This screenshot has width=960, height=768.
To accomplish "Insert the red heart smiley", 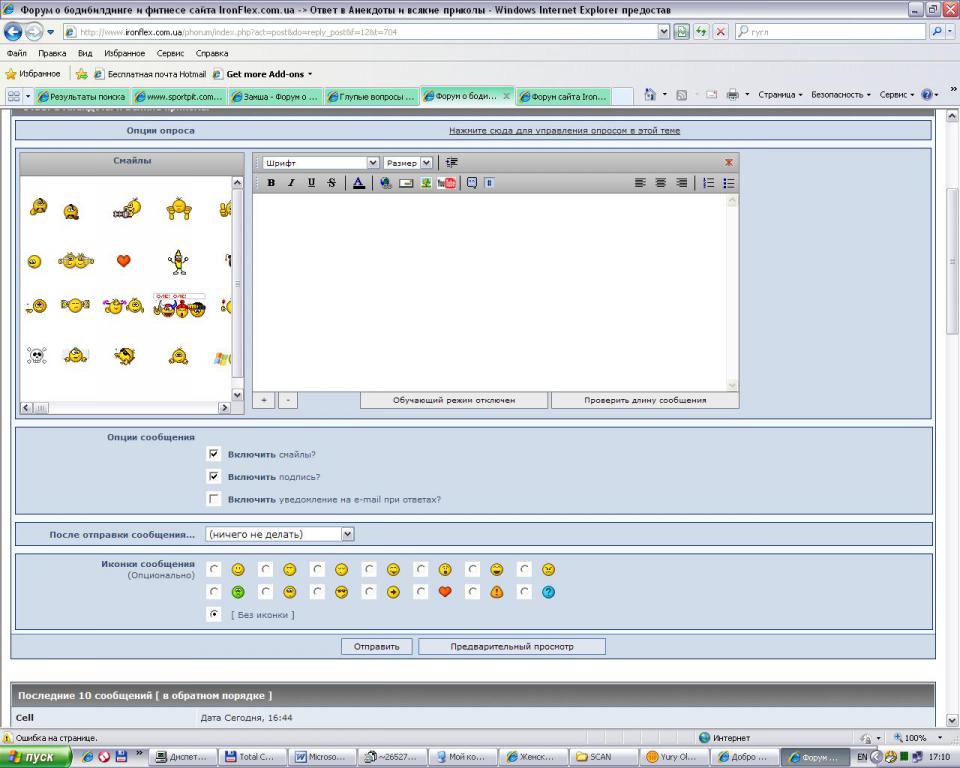I will click(x=124, y=261).
